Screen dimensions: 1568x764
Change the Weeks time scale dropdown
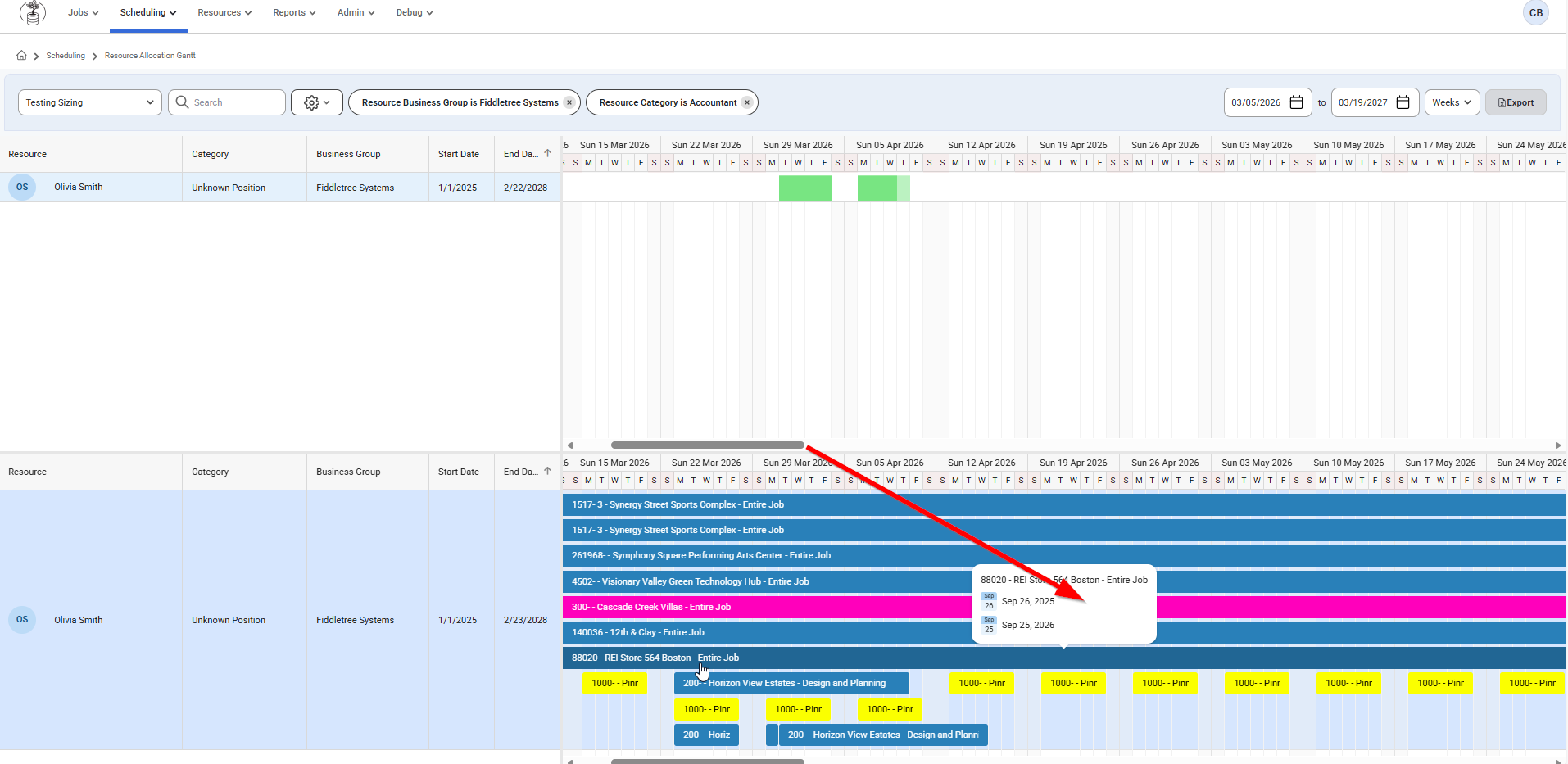tap(1452, 102)
